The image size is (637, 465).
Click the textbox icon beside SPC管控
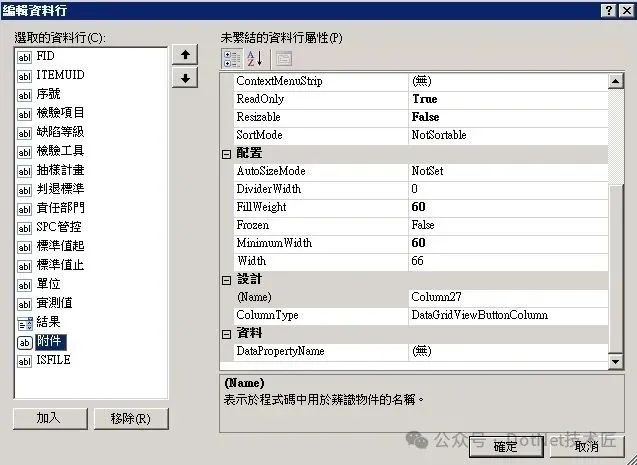(24, 228)
